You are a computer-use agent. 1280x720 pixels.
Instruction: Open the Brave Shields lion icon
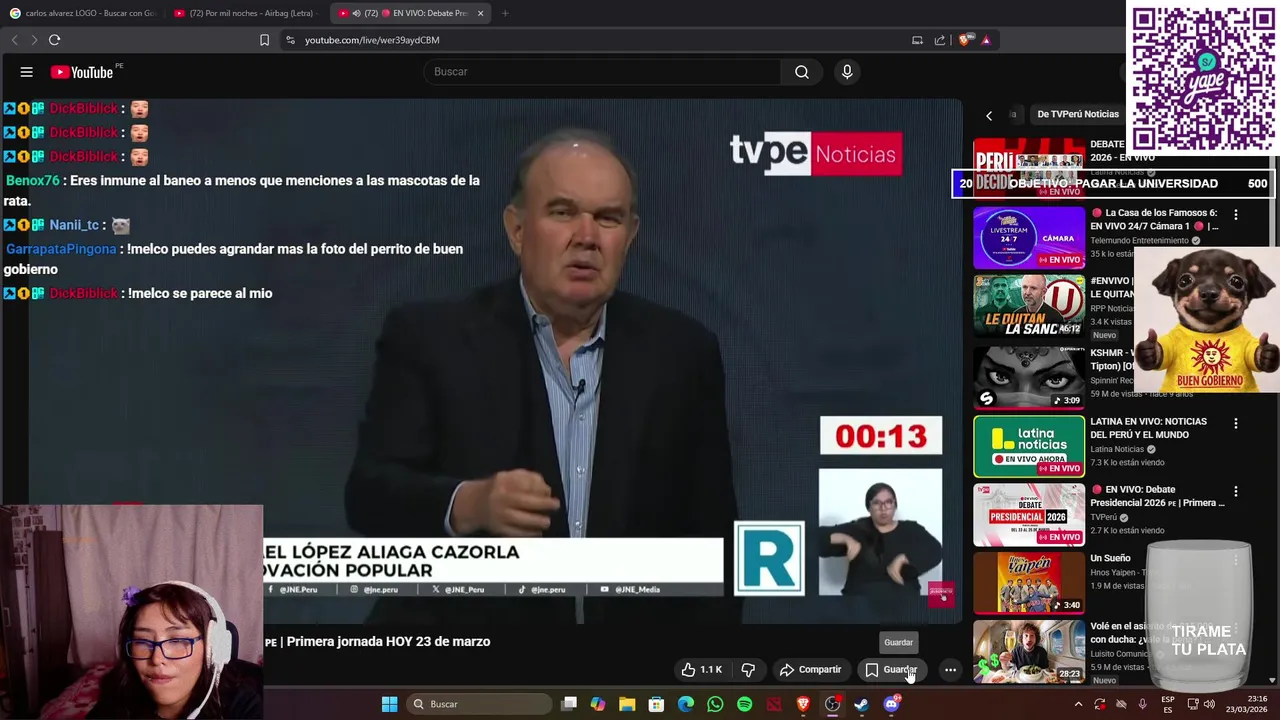(x=964, y=40)
